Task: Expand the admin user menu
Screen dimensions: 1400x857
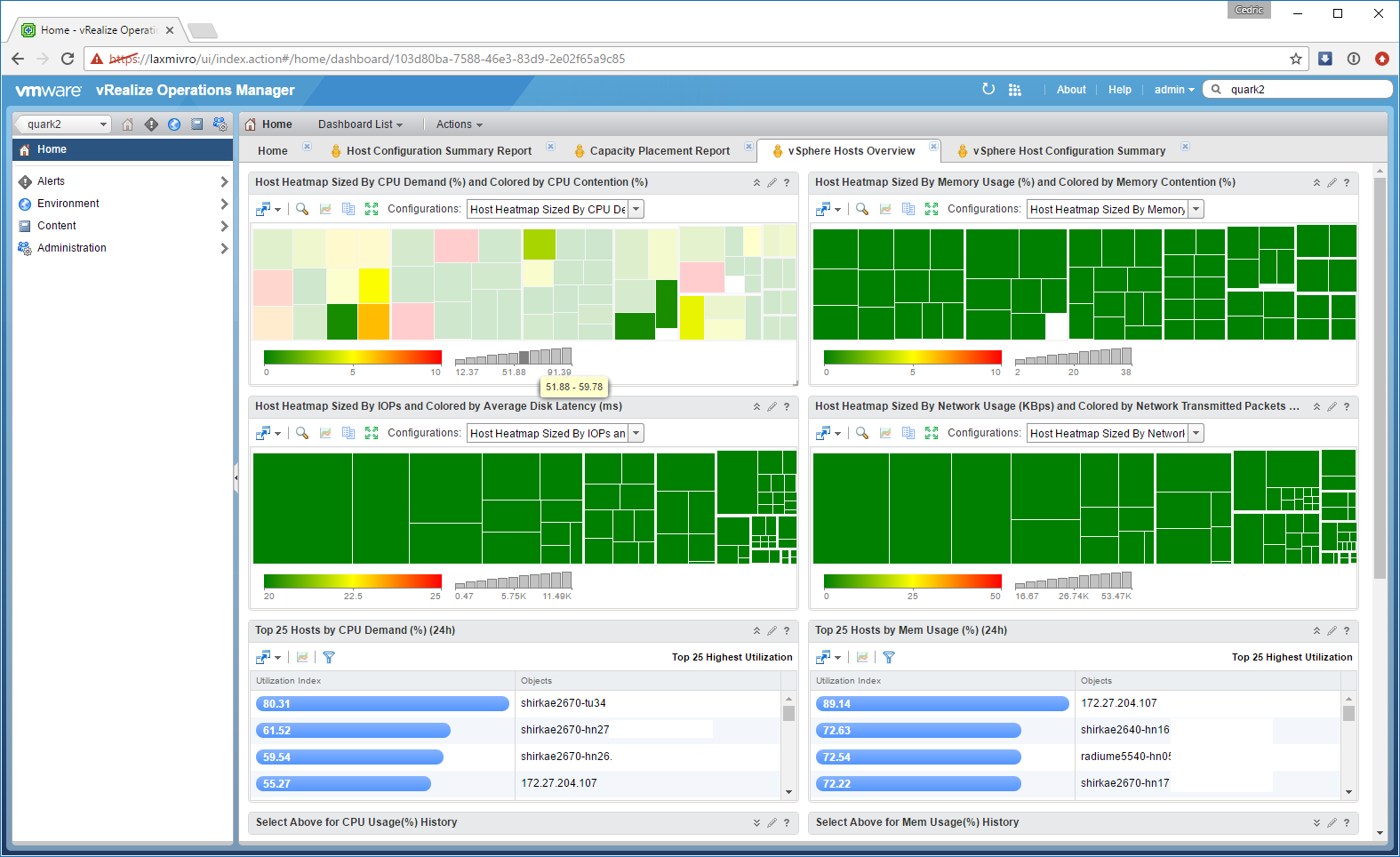Action: click(x=1173, y=90)
